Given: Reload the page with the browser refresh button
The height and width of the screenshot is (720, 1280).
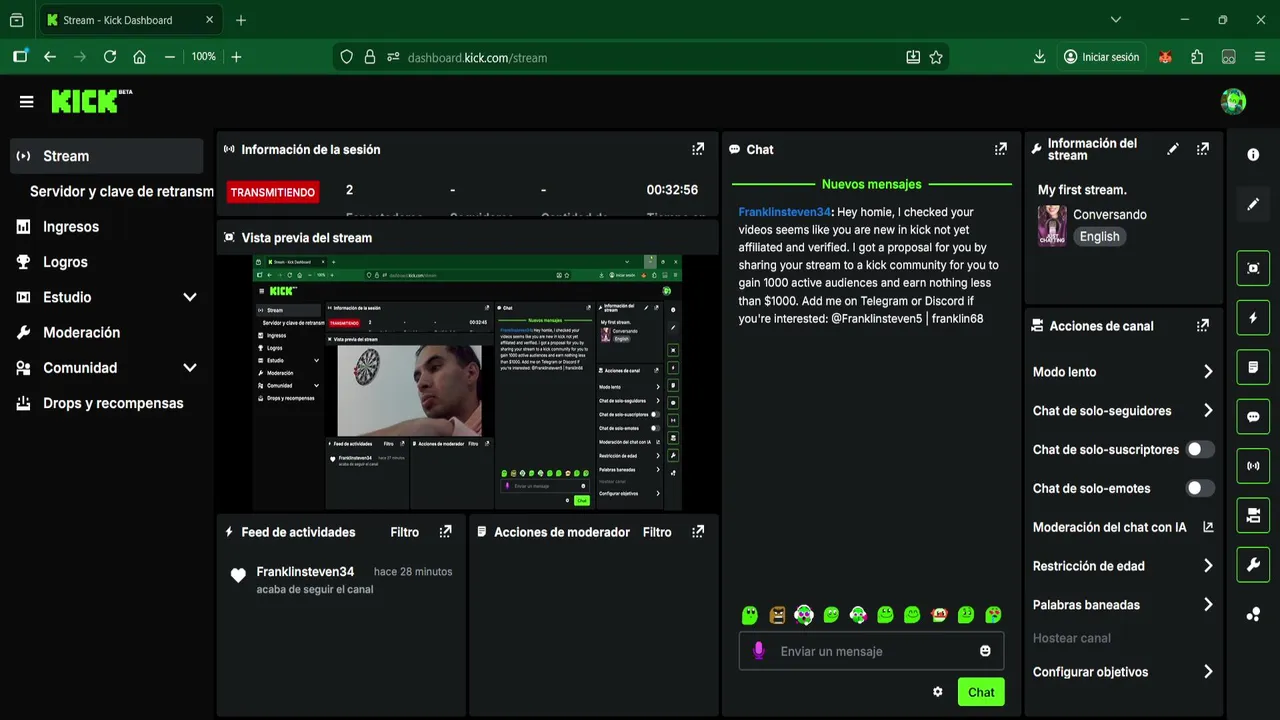Looking at the screenshot, I should pyautogui.click(x=110, y=57).
